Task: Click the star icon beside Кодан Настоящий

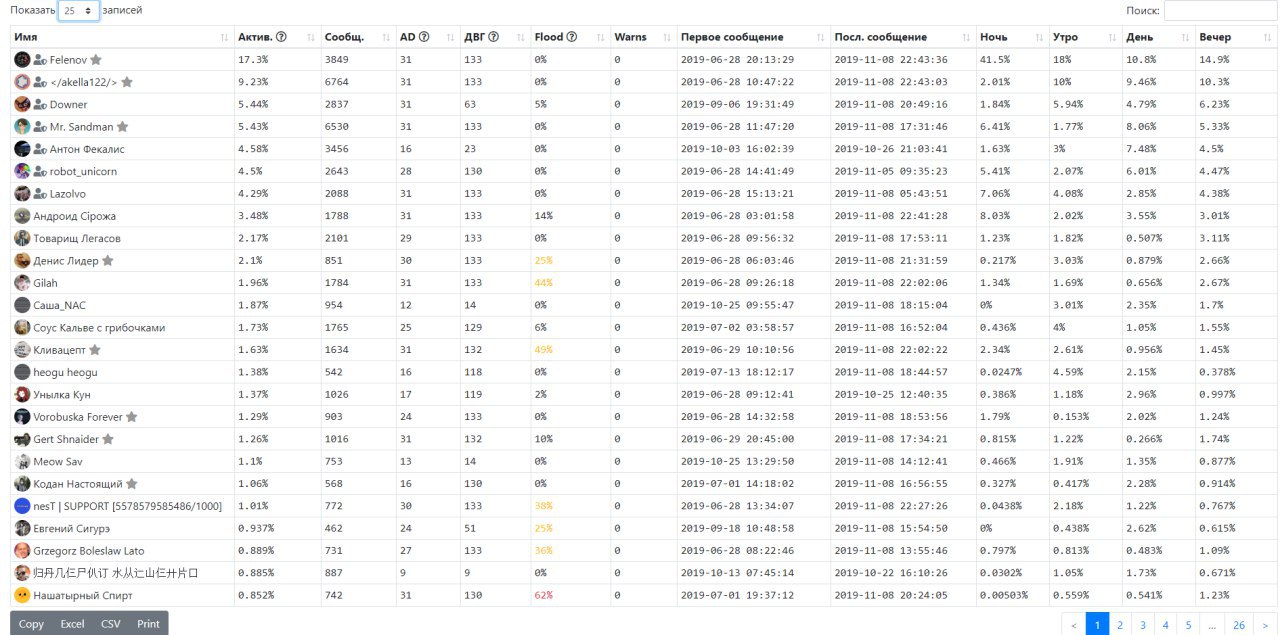Action: pyautogui.click(x=131, y=483)
